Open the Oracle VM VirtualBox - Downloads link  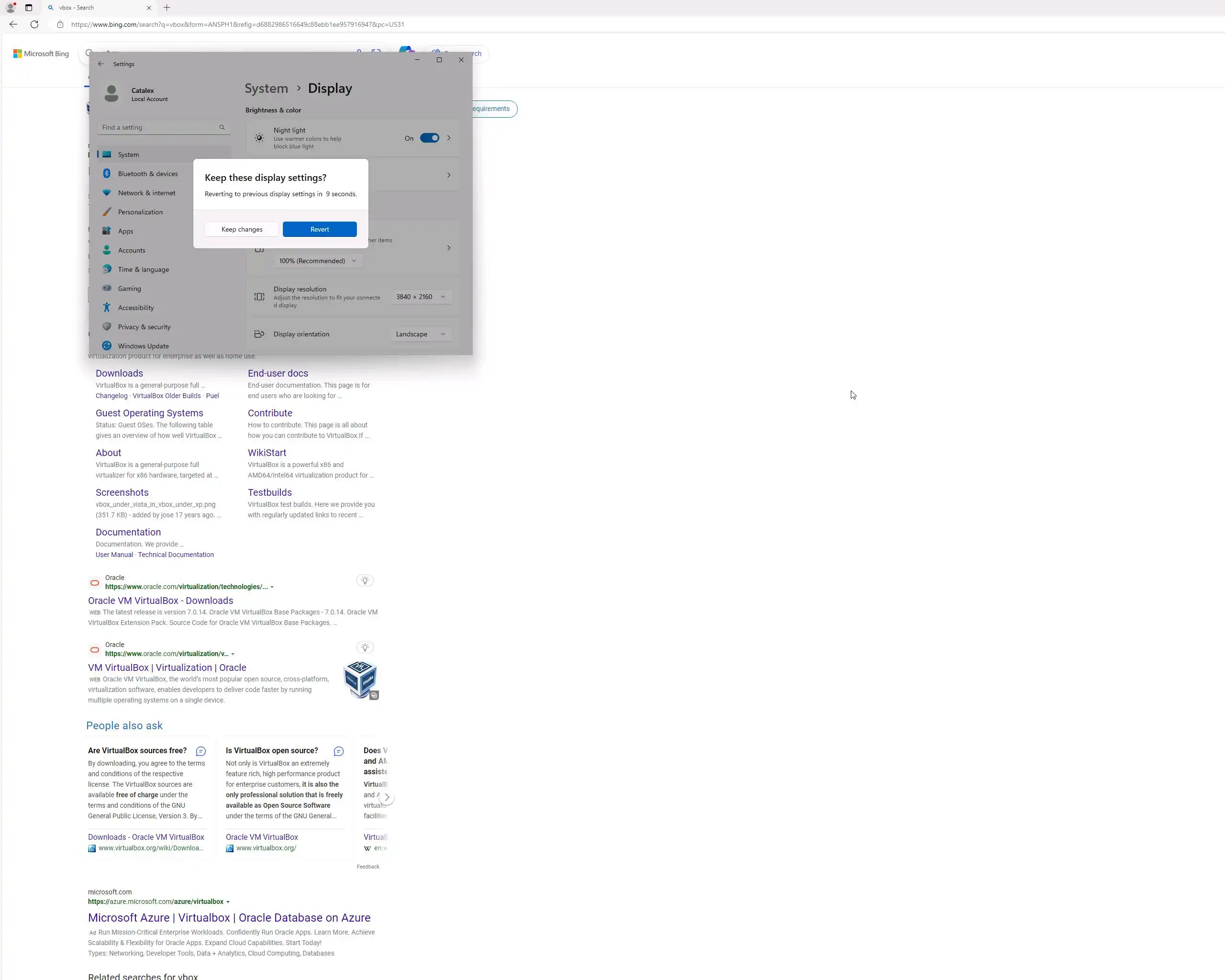tap(160, 601)
